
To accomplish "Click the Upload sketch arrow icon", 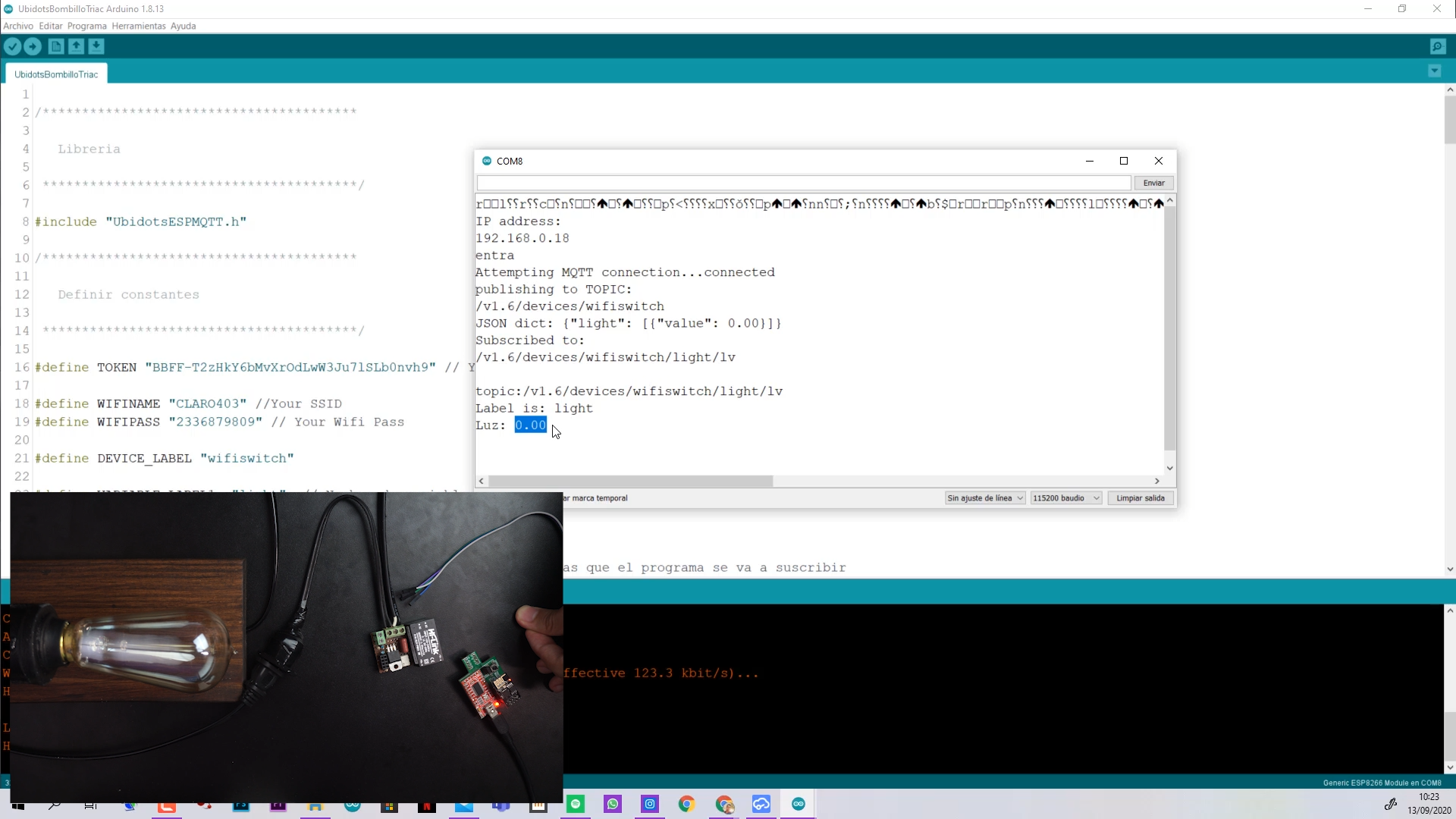I will tap(33, 47).
